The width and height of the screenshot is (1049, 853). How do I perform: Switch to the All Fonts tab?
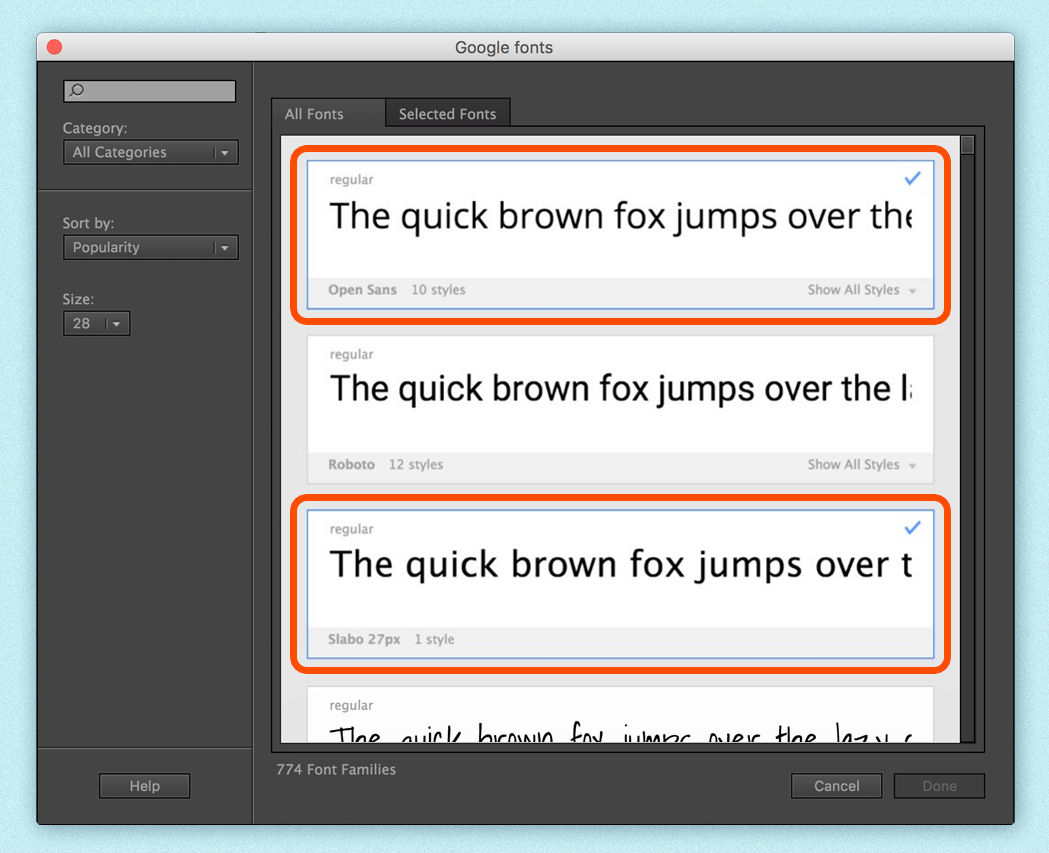click(328, 114)
